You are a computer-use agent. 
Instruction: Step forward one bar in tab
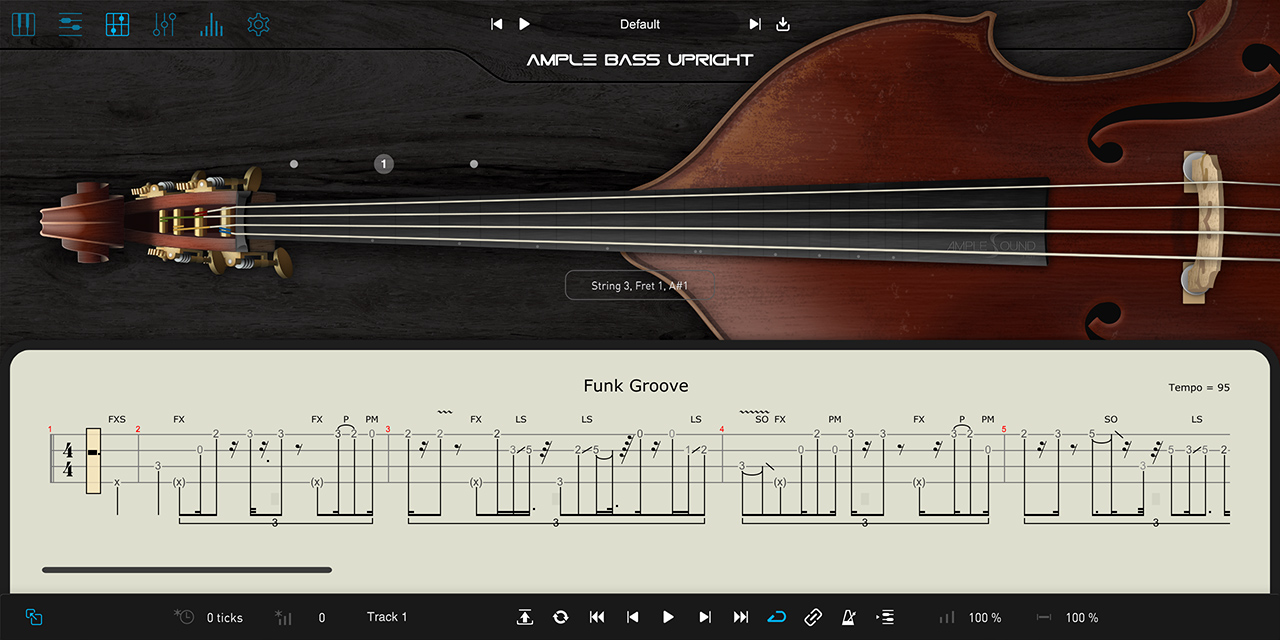705,617
